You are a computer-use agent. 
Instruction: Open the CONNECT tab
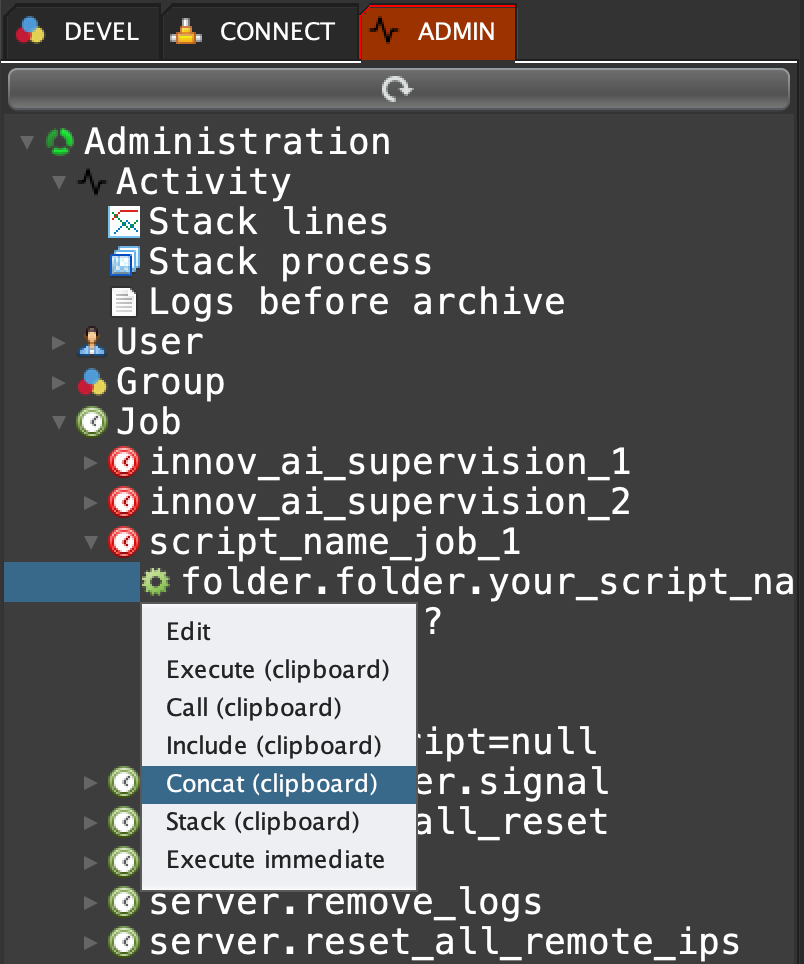tap(260, 31)
